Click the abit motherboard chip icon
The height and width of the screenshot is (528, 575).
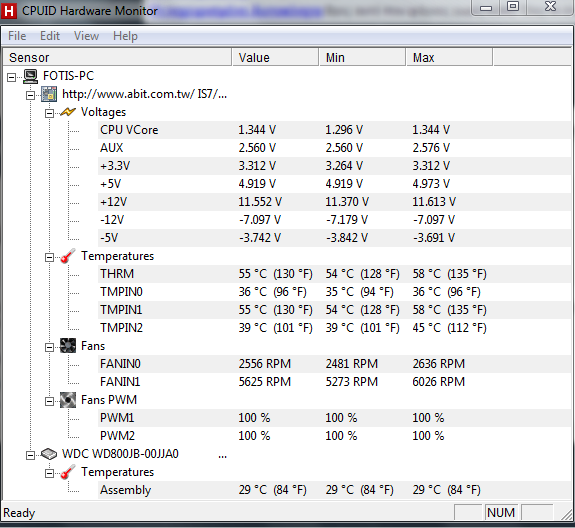pyautogui.click(x=49, y=94)
